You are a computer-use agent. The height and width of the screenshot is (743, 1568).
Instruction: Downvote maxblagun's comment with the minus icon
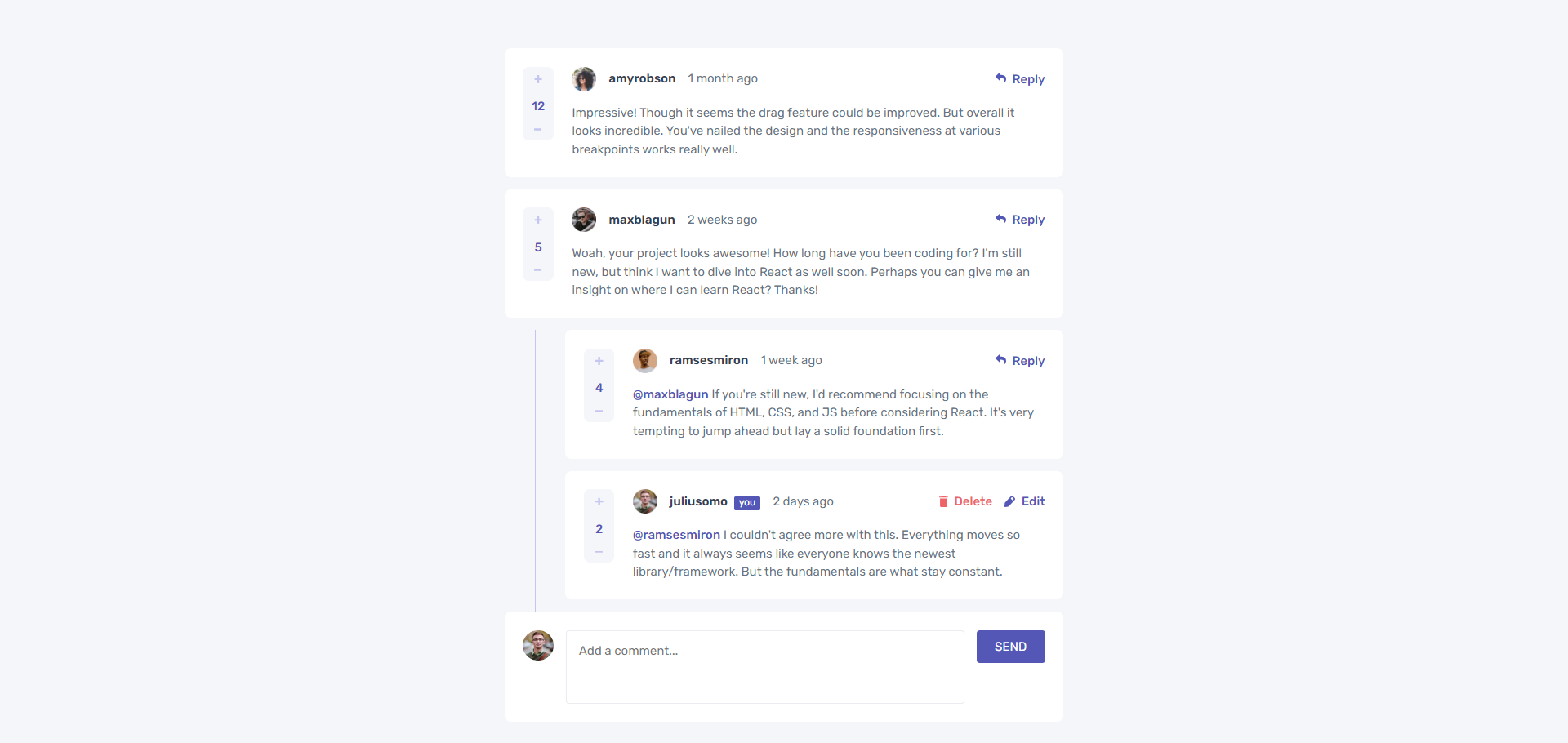538,270
